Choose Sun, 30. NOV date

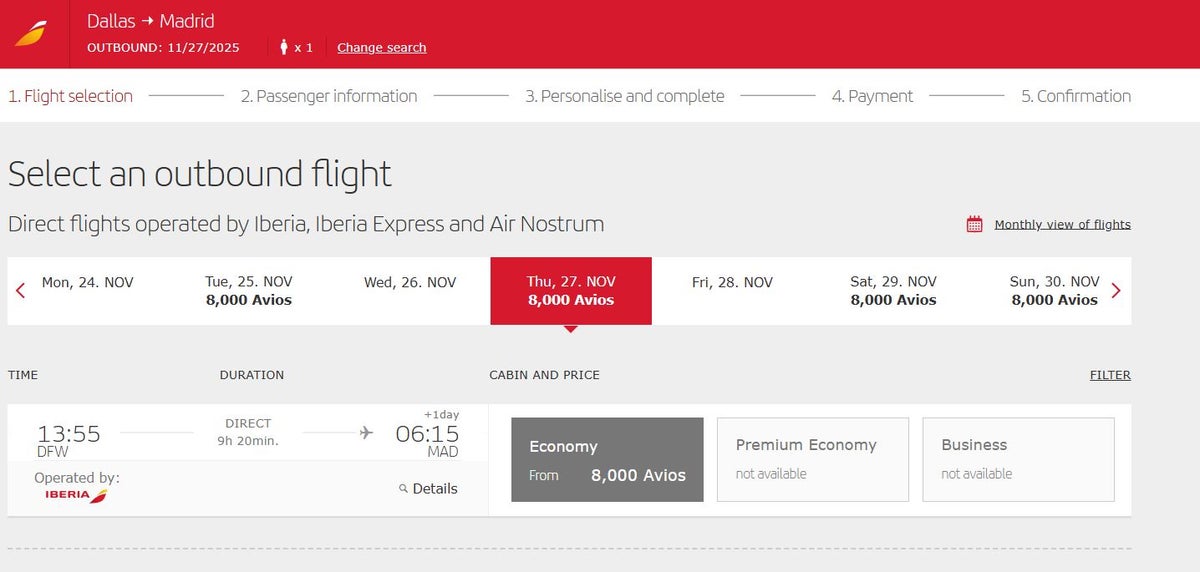tap(1054, 291)
